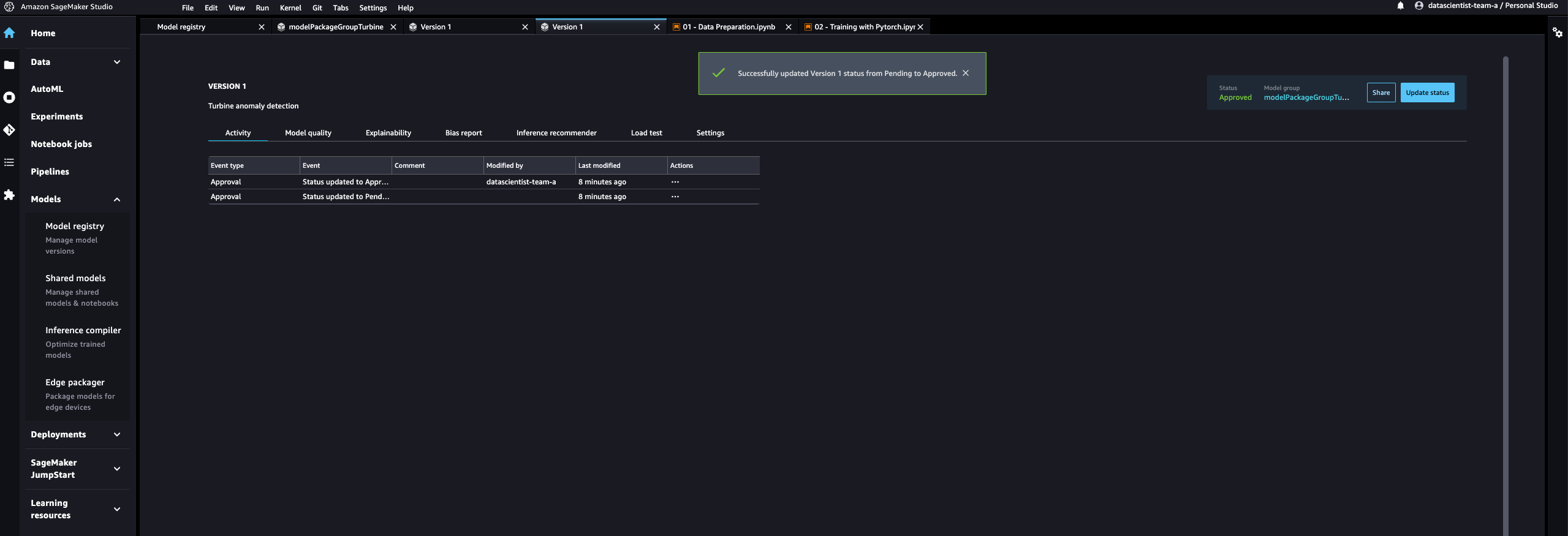Open the View menu
This screenshot has width=1568, height=536.
[x=237, y=8]
